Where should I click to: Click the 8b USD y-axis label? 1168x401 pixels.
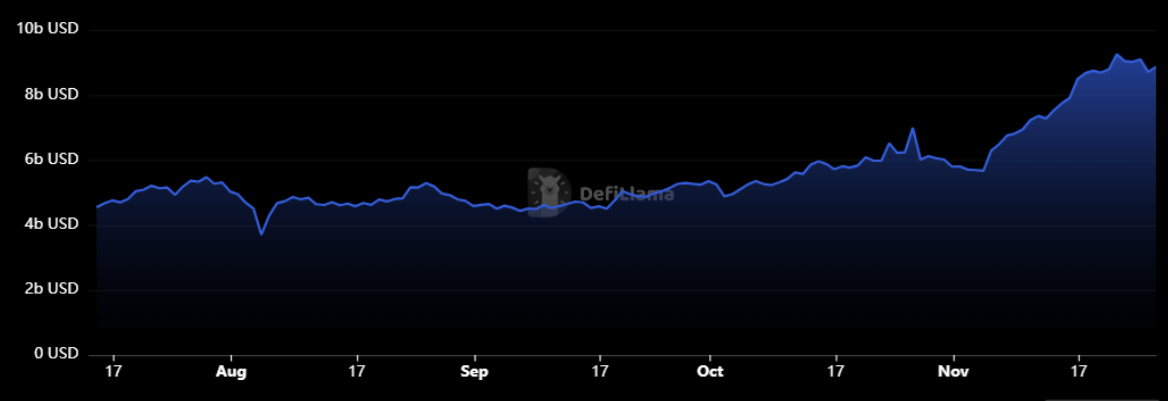(50, 94)
